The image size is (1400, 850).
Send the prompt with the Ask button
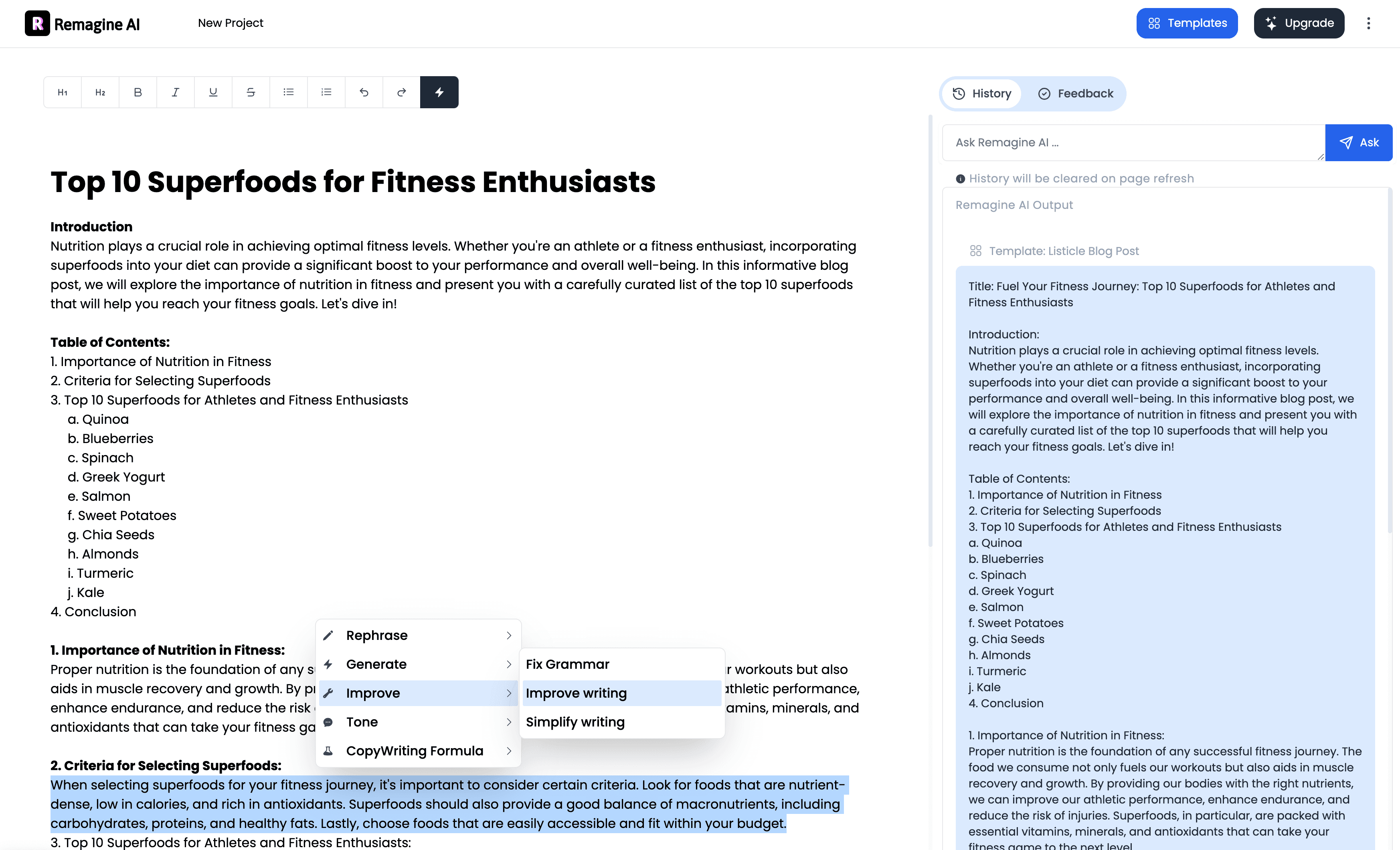pos(1359,143)
